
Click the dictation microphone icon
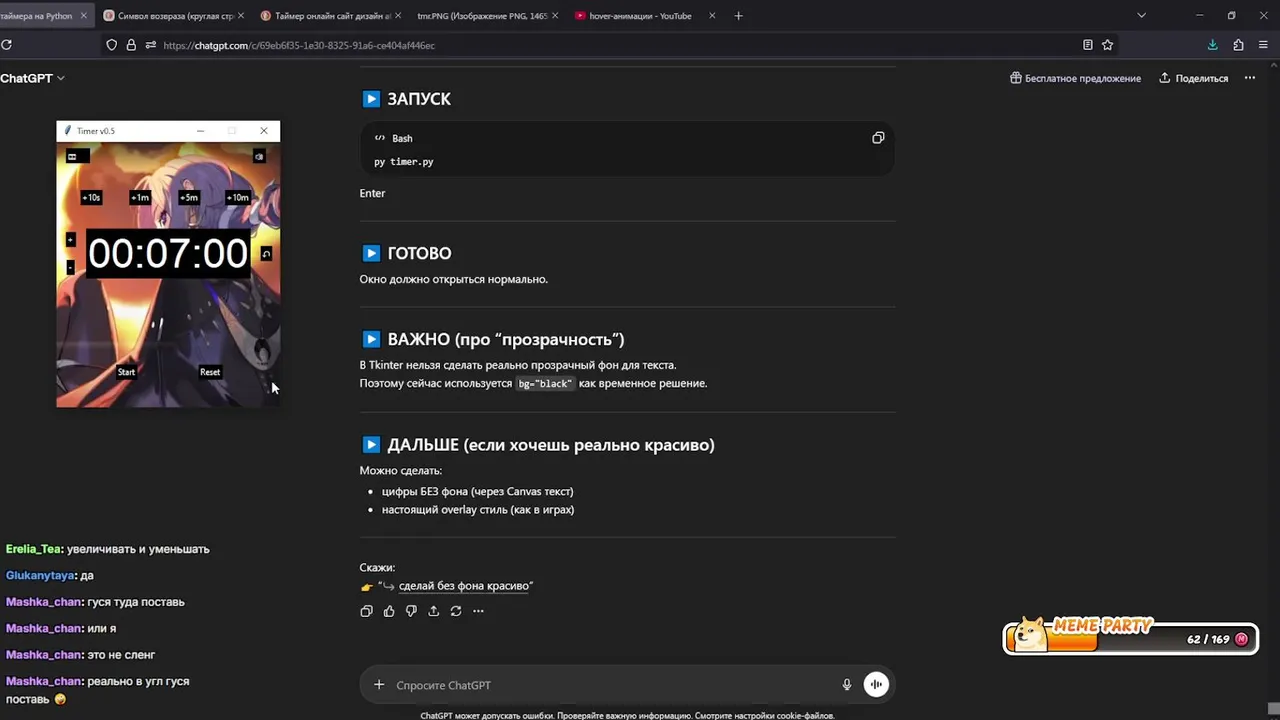click(x=847, y=685)
